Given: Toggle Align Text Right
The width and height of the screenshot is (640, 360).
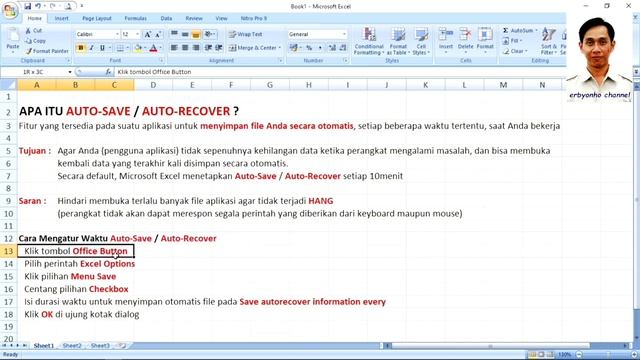Looking at the screenshot, I should [196, 48].
